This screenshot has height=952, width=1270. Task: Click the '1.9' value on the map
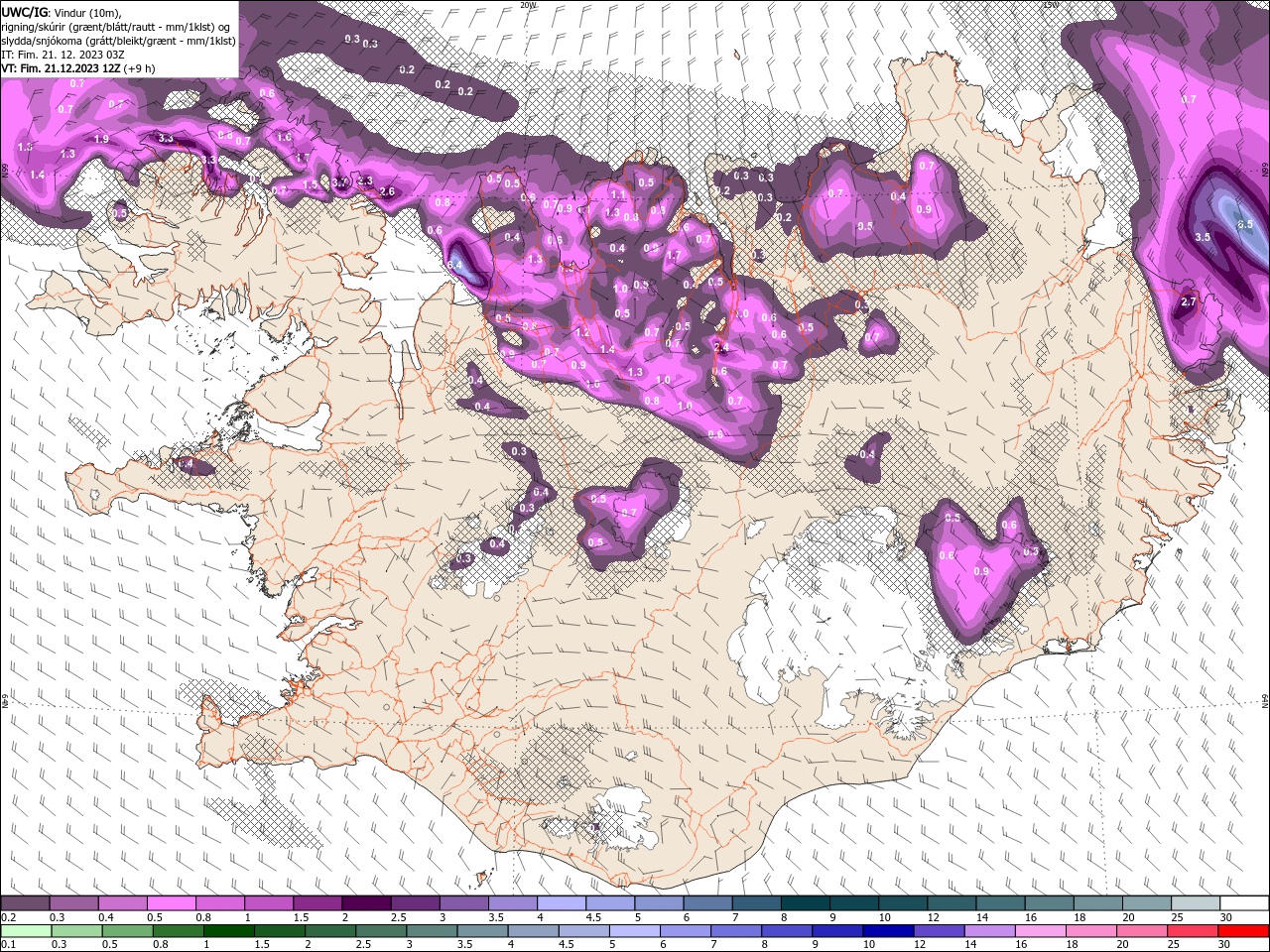(x=101, y=139)
